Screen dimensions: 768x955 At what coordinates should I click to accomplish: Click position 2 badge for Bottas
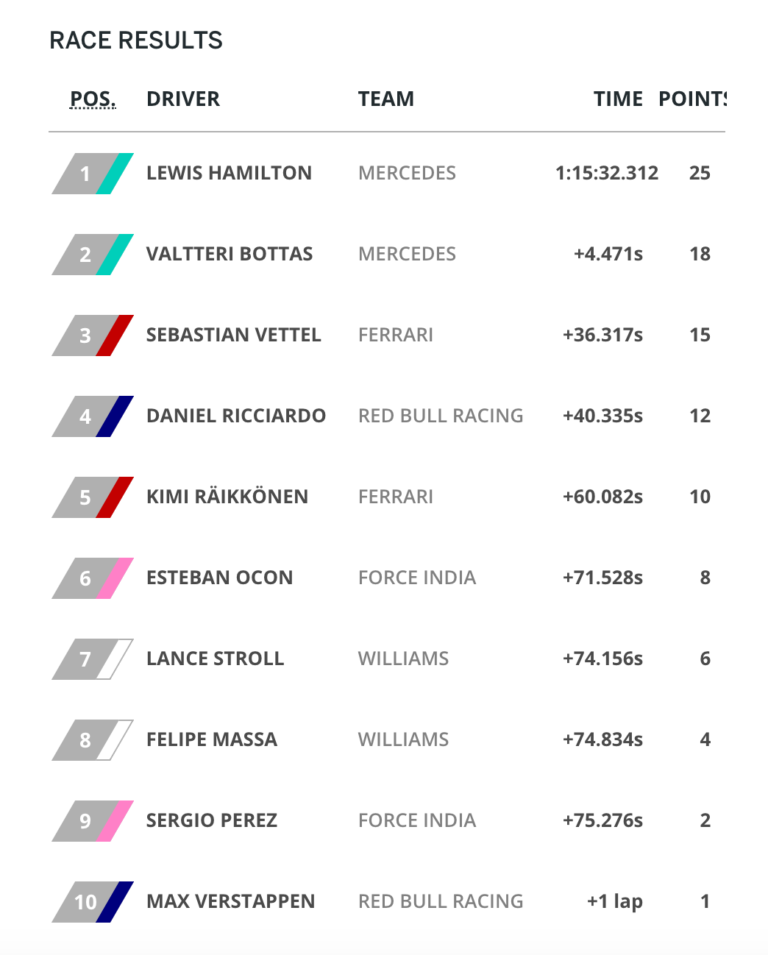tap(93, 255)
